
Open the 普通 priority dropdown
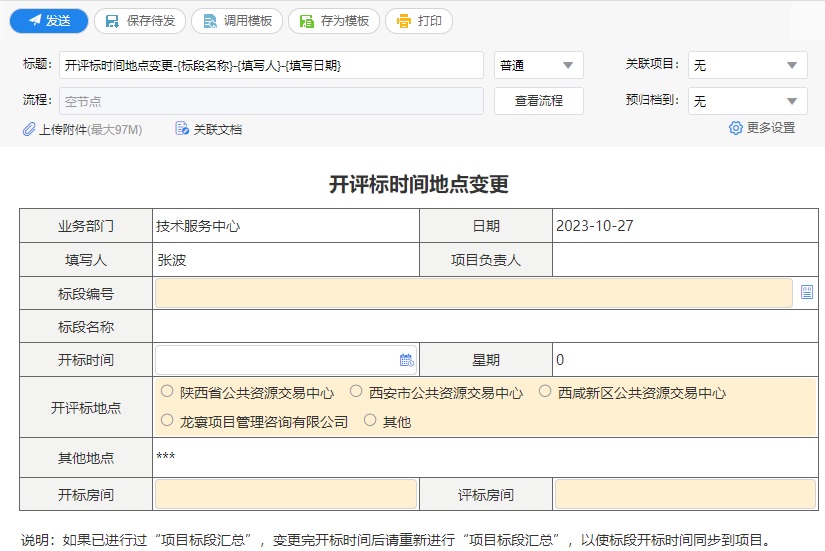[x=539, y=65]
